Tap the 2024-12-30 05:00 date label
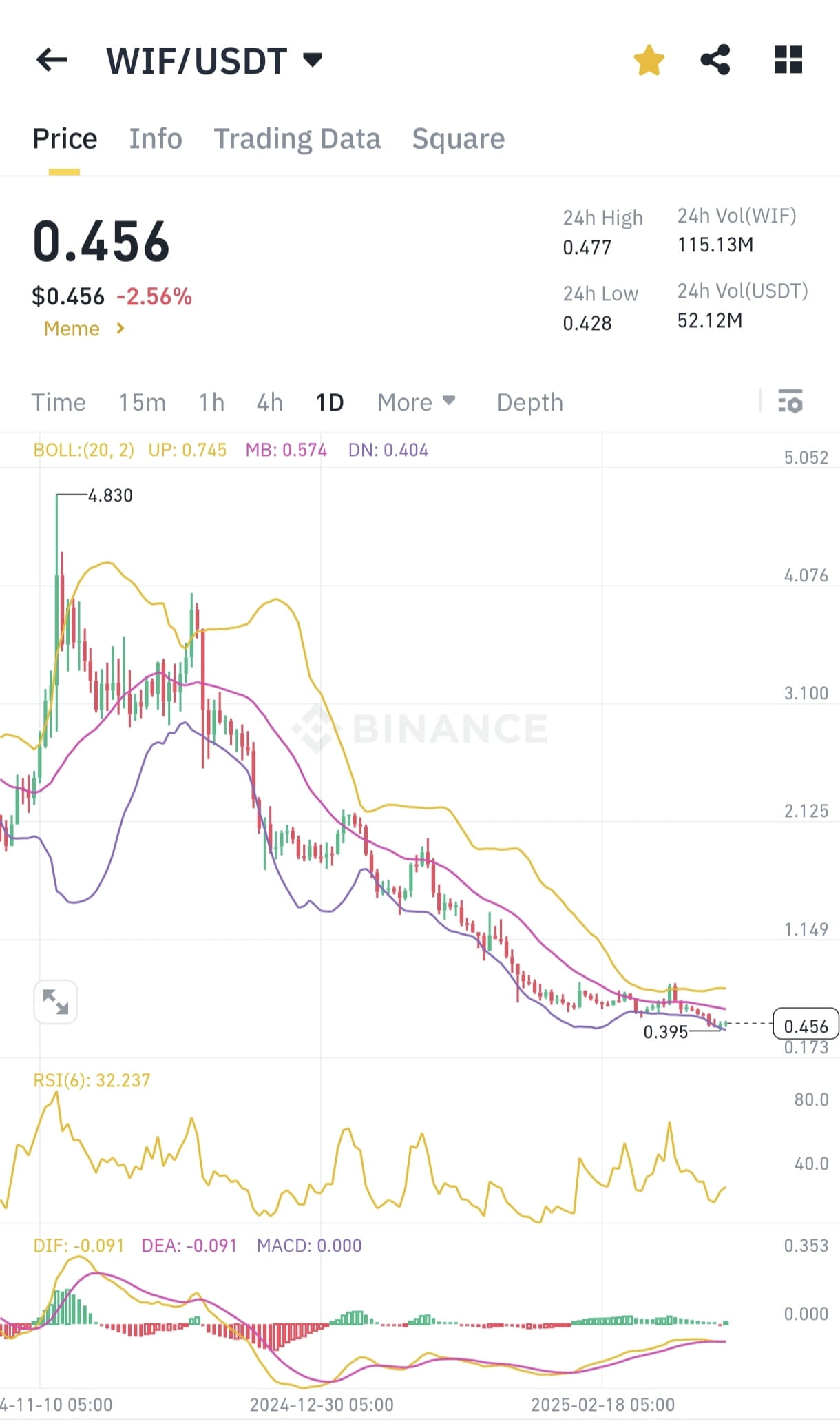The image size is (840, 1426). click(322, 1405)
